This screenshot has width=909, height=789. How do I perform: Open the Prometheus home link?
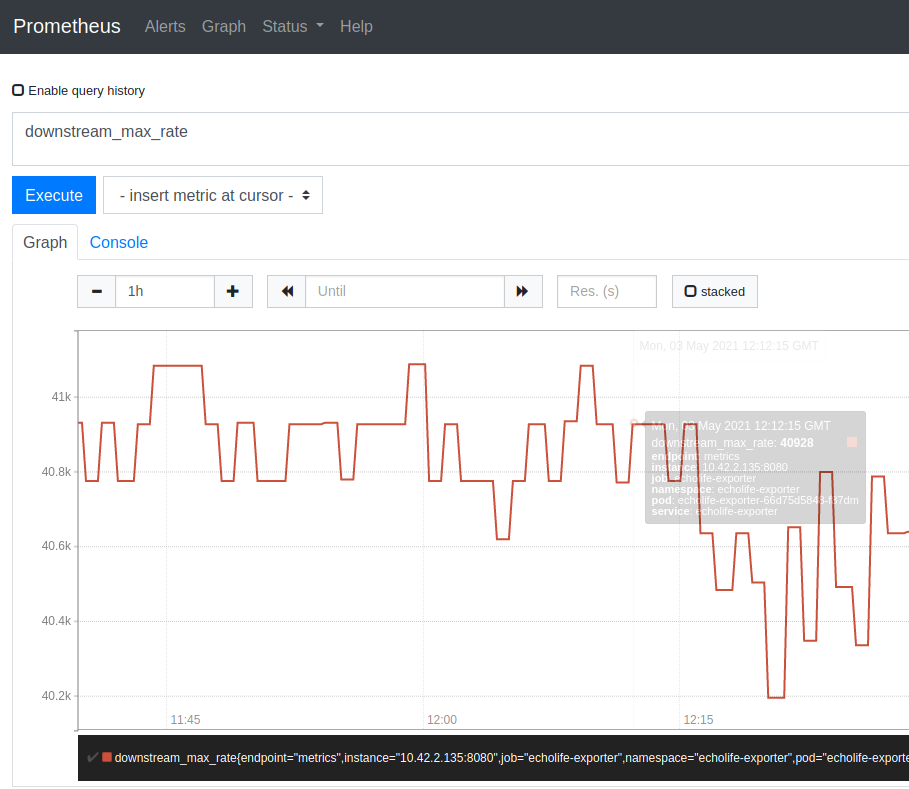(x=67, y=26)
